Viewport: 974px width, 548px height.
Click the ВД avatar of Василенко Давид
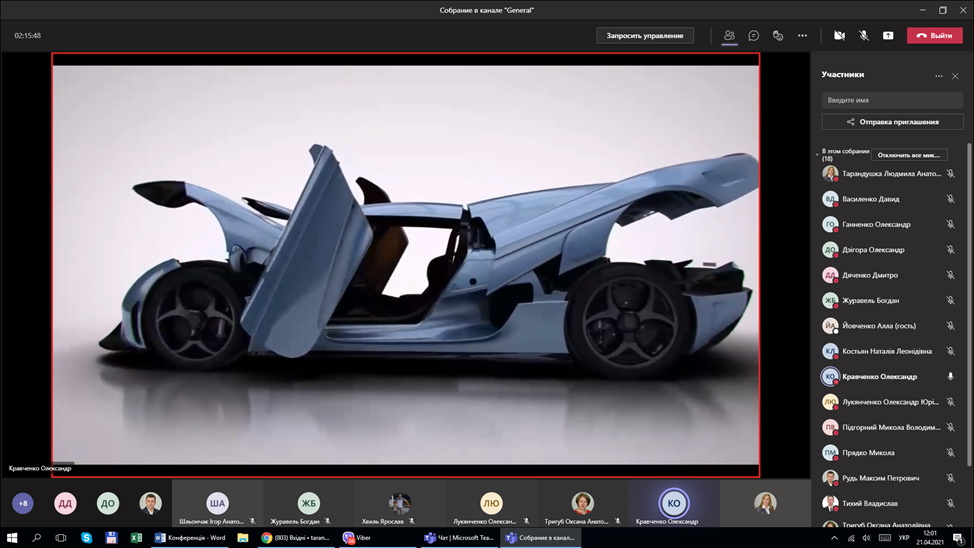pyautogui.click(x=830, y=199)
